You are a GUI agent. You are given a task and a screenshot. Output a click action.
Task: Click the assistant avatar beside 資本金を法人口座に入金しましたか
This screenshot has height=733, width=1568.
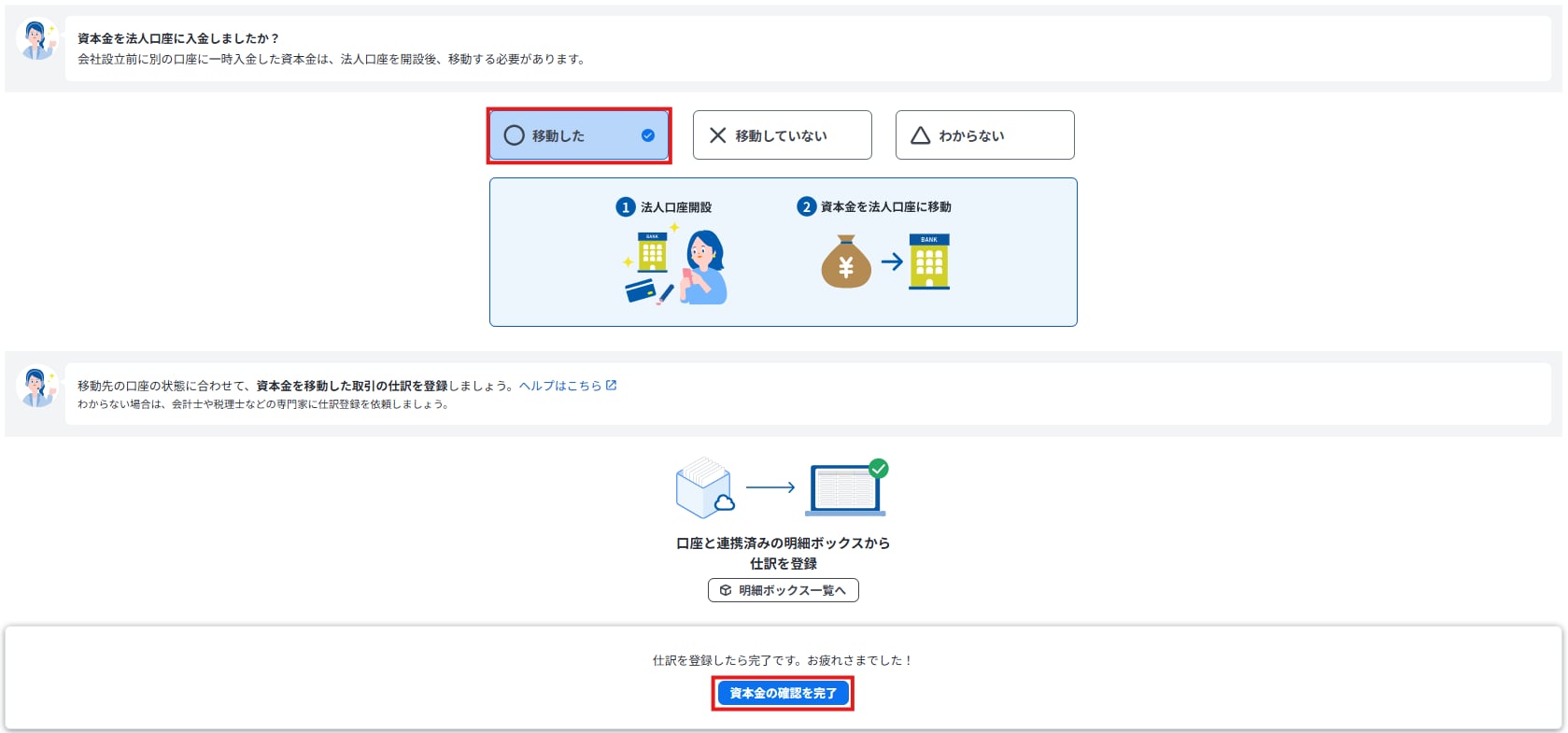click(37, 40)
